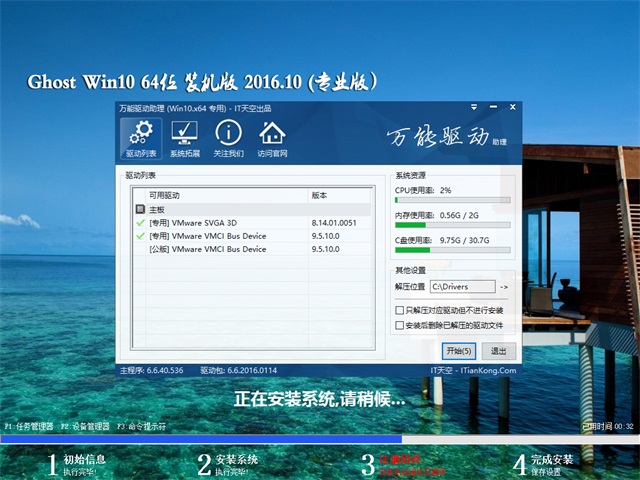640x480 pixels.
Task: Enable 只解压对应驱动但不进行安装 checkbox
Action: click(400, 311)
